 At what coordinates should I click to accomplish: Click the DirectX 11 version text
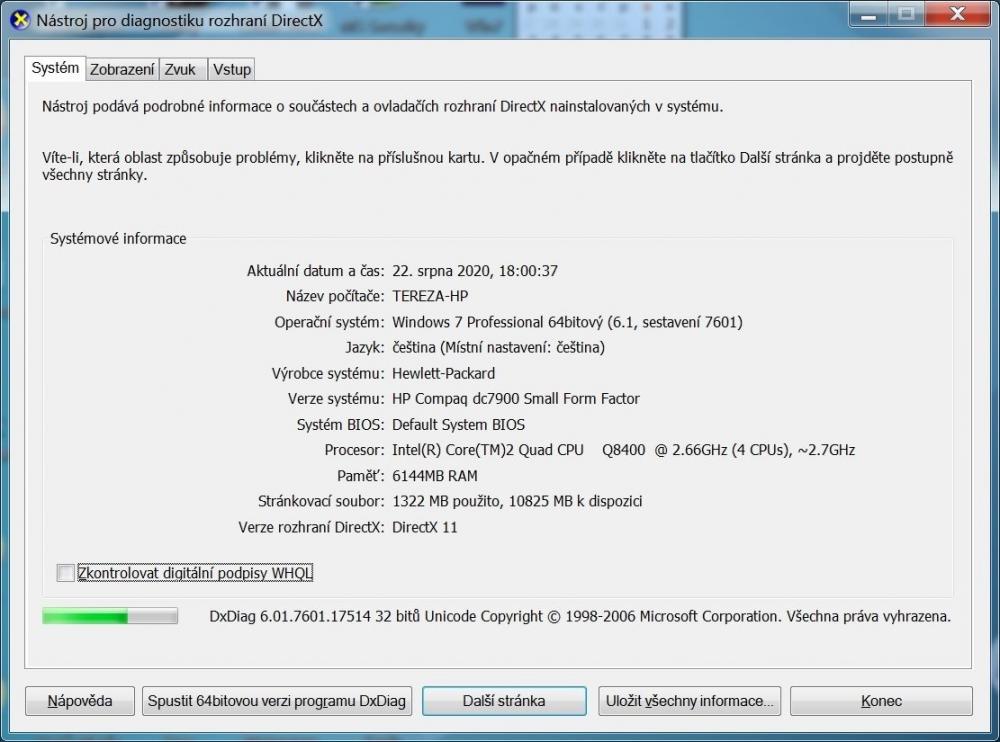pyautogui.click(x=425, y=527)
